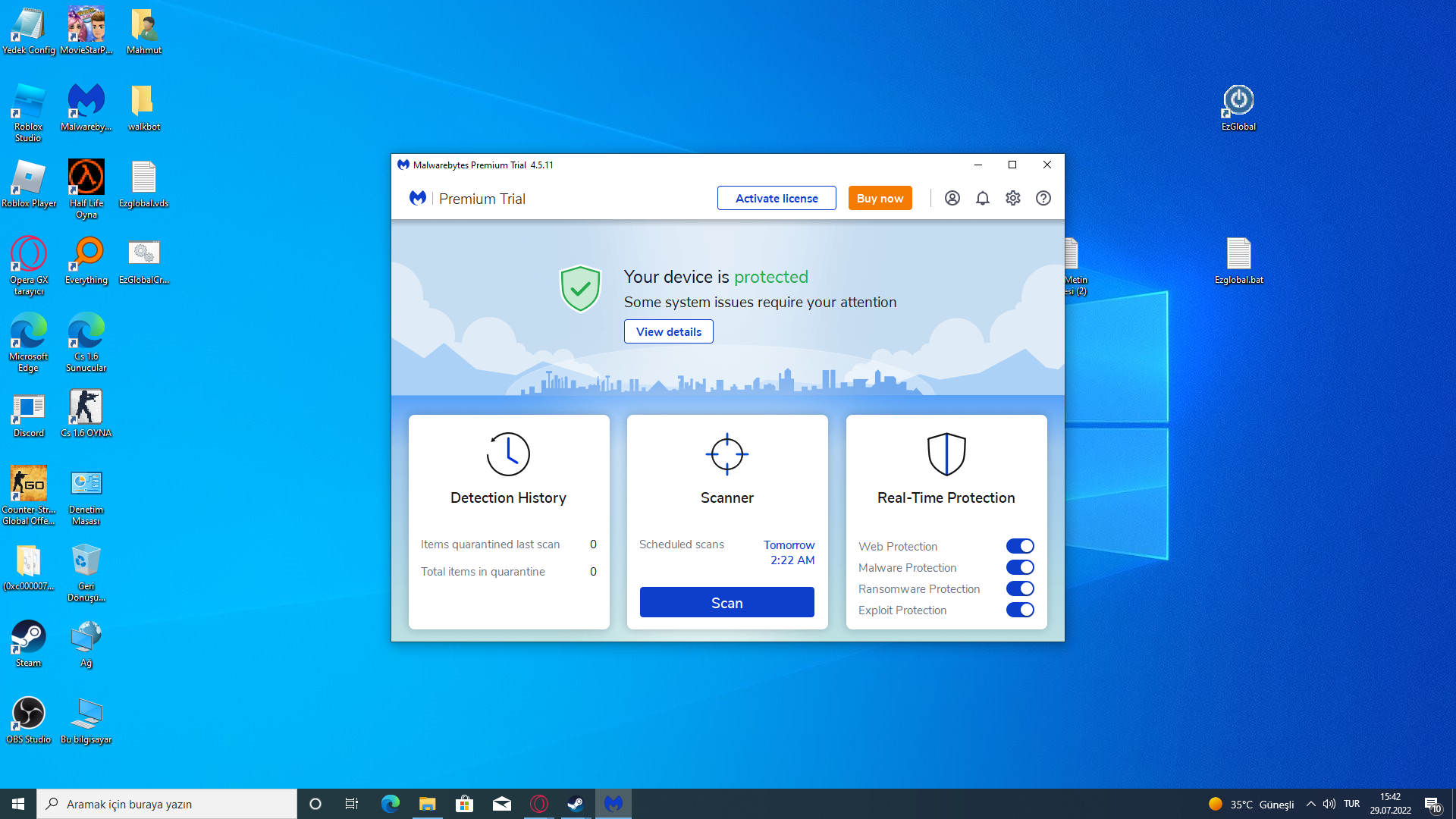This screenshot has width=1456, height=819.
Task: Toggle Ransomware Protection off
Action: 1020,588
